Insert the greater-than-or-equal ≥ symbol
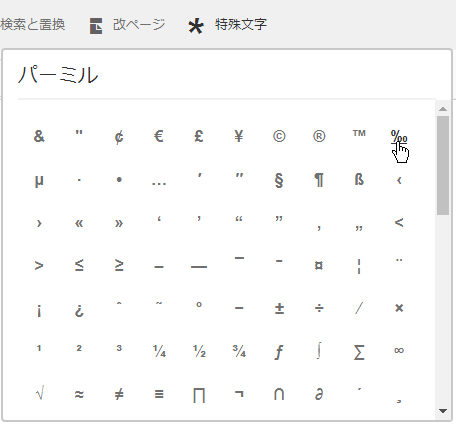 tap(119, 265)
